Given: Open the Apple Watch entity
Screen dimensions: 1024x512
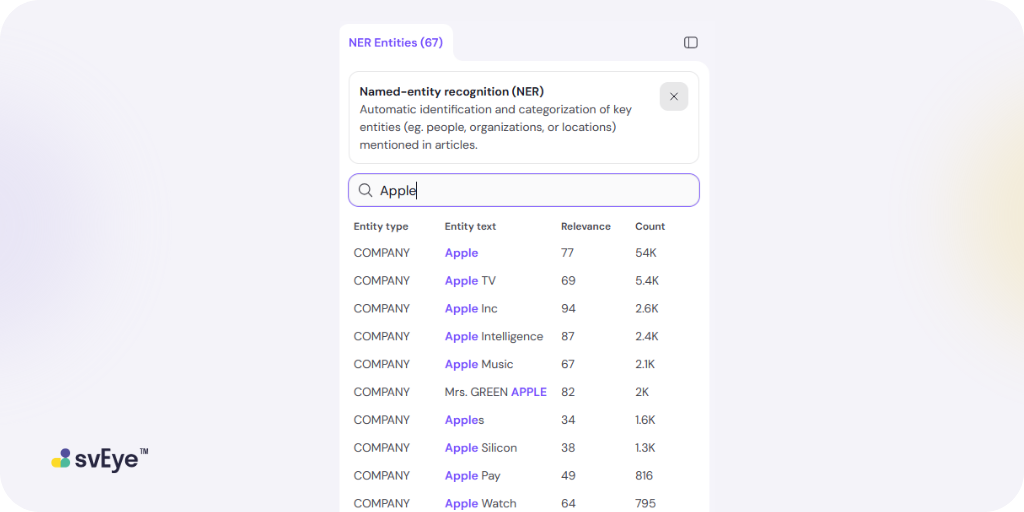Looking at the screenshot, I should click(481, 504).
